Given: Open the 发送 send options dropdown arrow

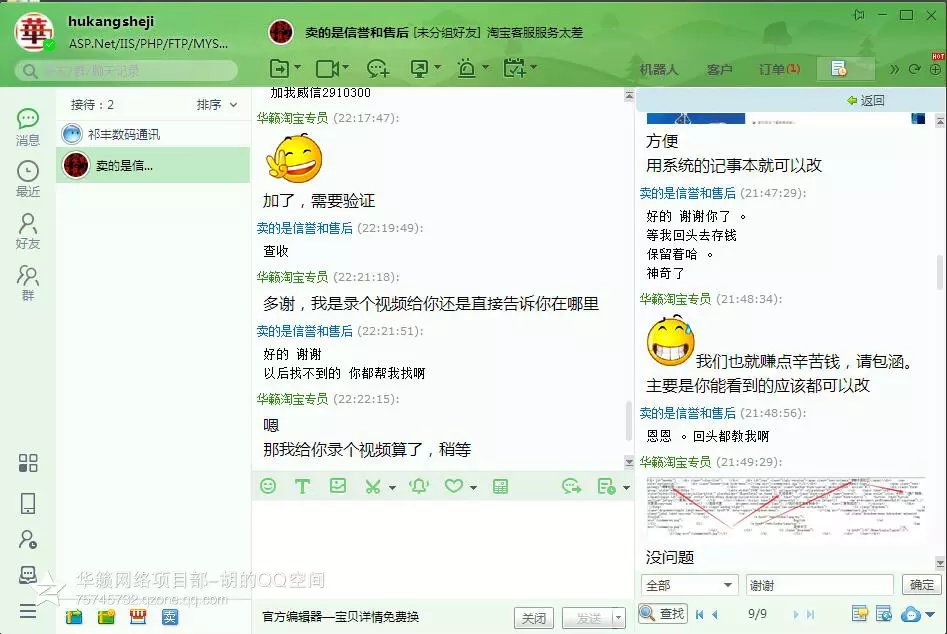Looking at the screenshot, I should [618, 618].
